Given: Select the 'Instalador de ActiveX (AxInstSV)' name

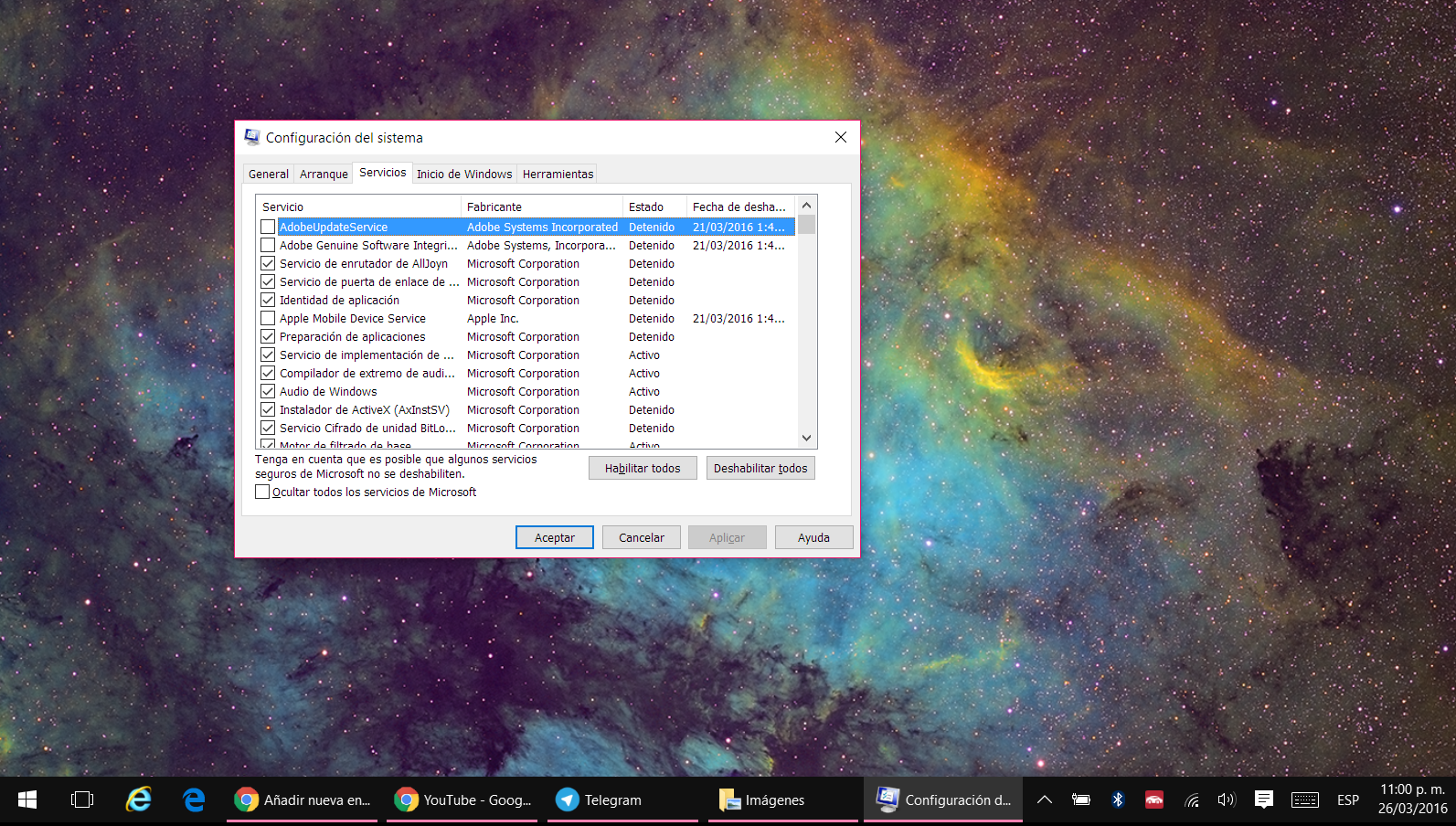Looking at the screenshot, I should point(365,409).
